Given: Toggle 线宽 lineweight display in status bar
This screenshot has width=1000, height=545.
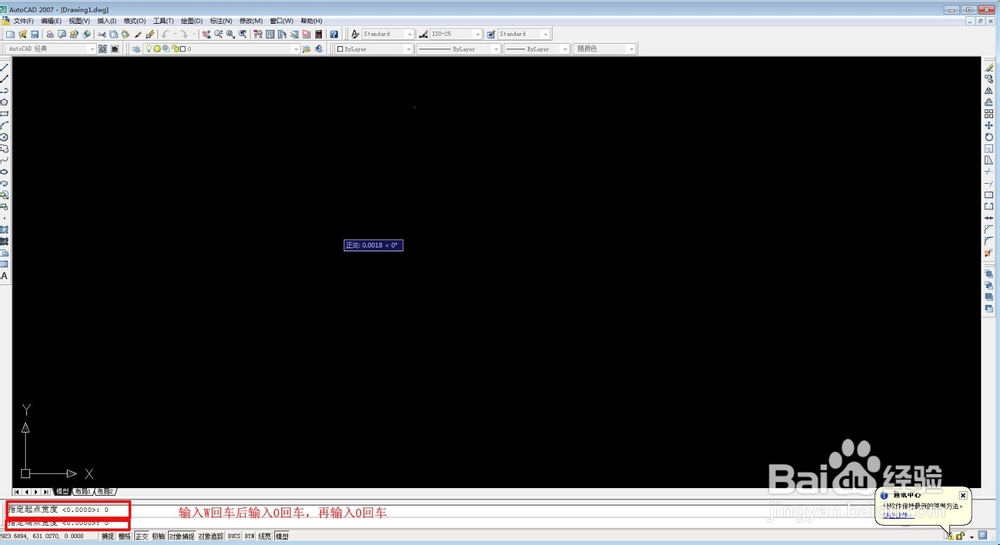Looking at the screenshot, I should click(x=265, y=537).
